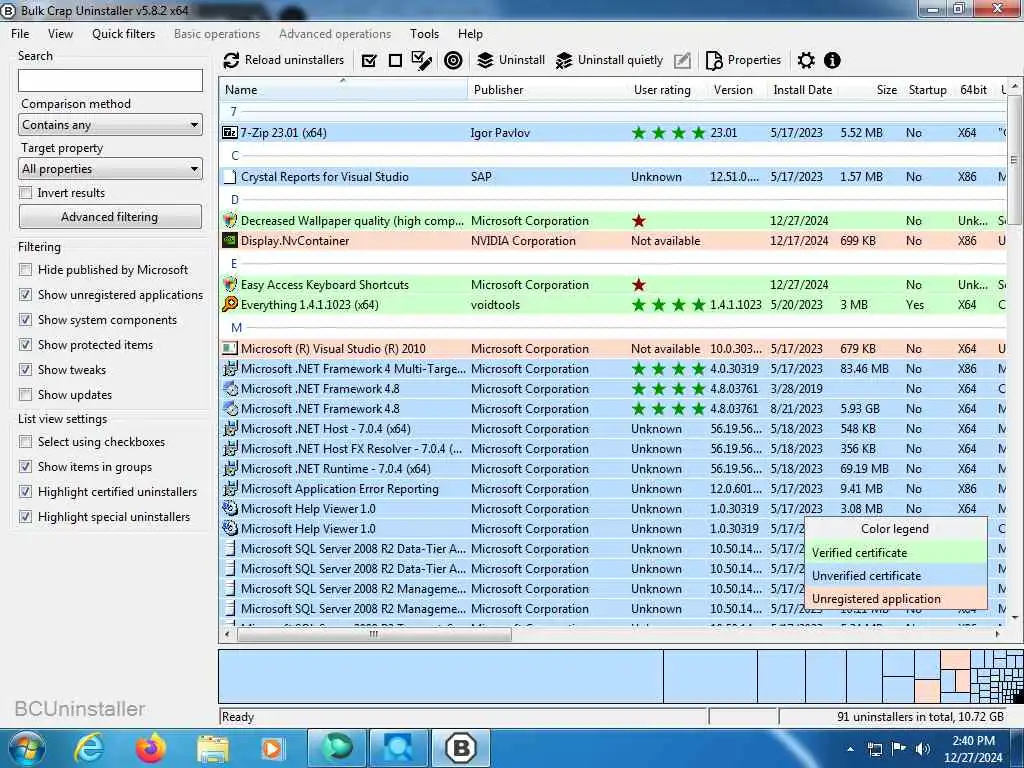Click the Select all checkmark toolbar icon
Screen dimensions: 1024x768
point(369,61)
